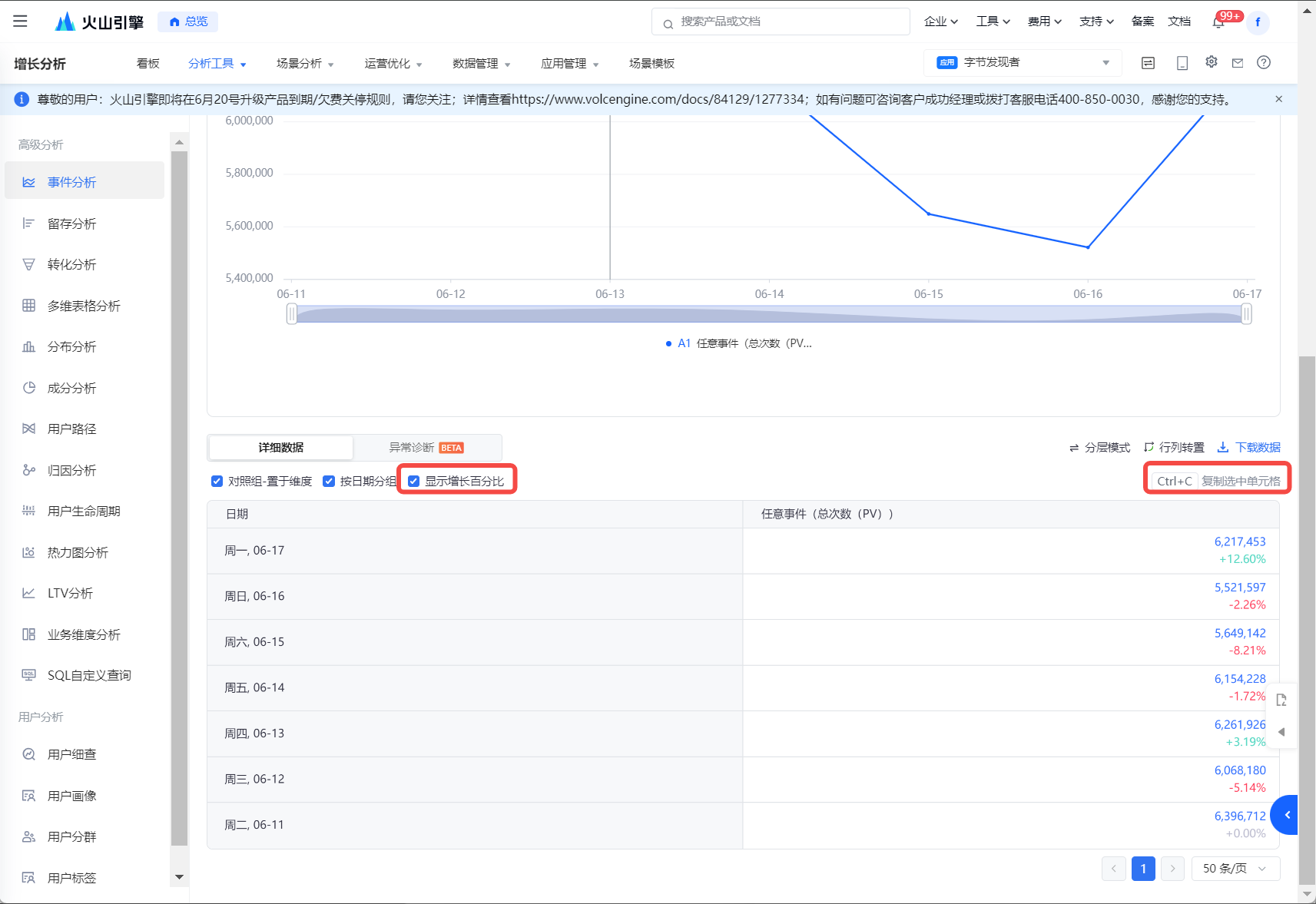Open the 50 条/页 page size dropdown
This screenshot has height=904, width=1316.
coord(1235,869)
